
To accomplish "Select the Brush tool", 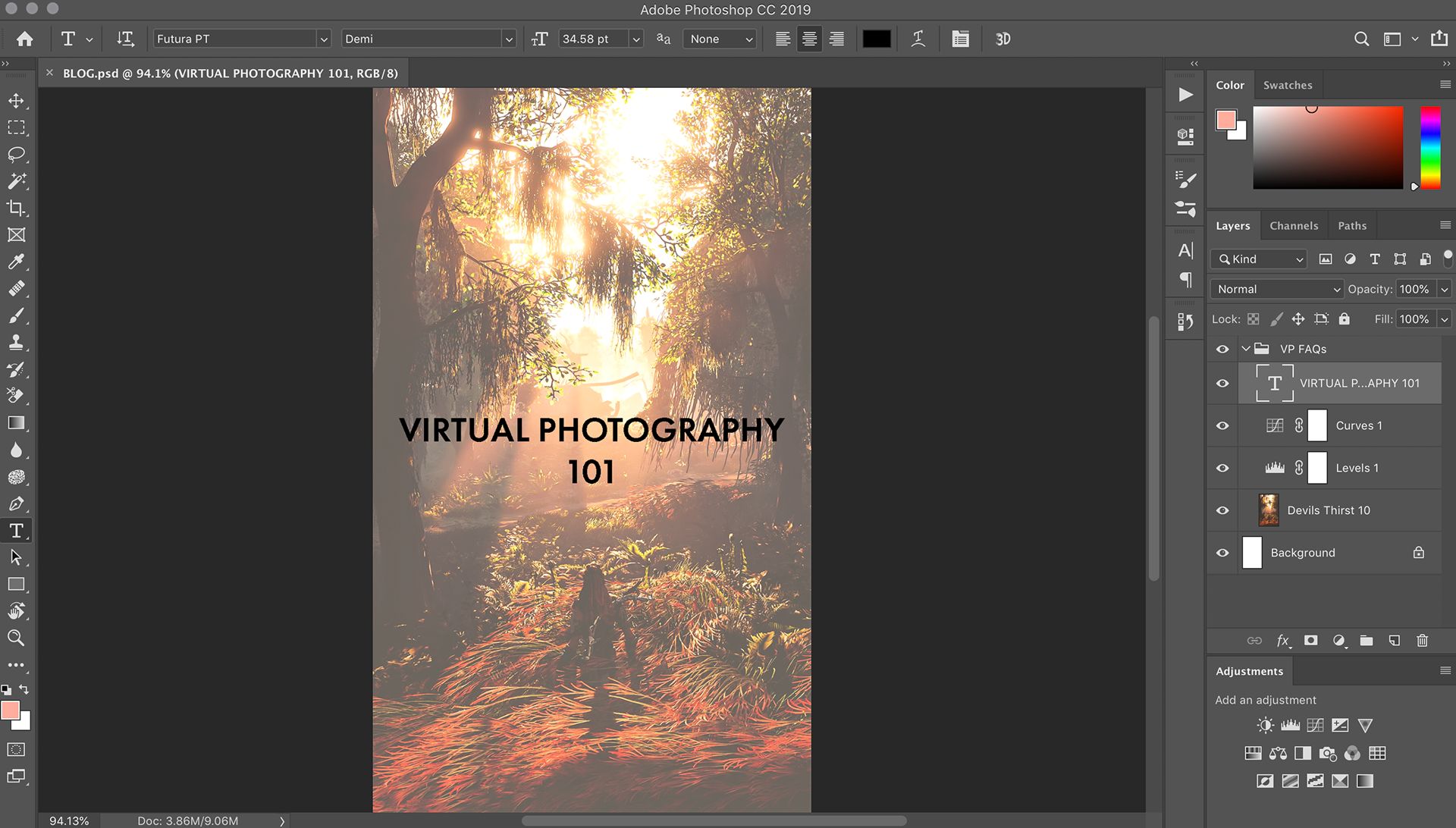I will pyautogui.click(x=16, y=315).
